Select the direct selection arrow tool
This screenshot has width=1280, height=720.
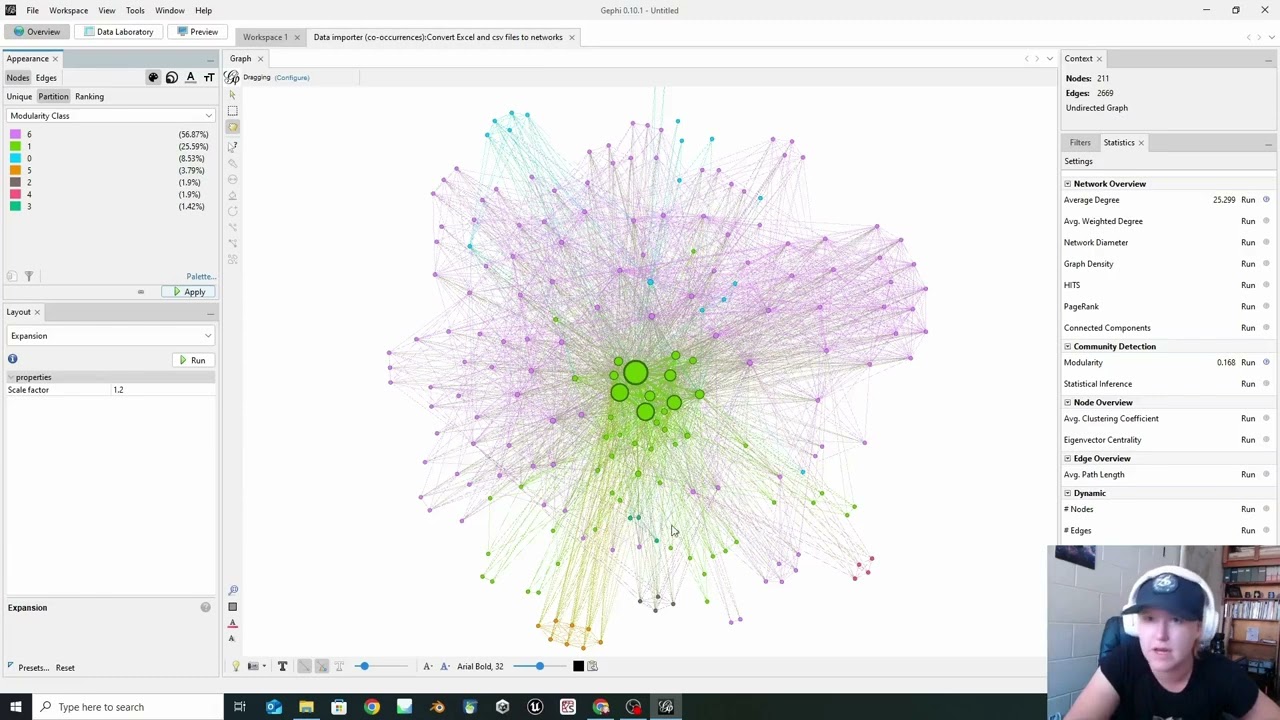pyautogui.click(x=233, y=95)
